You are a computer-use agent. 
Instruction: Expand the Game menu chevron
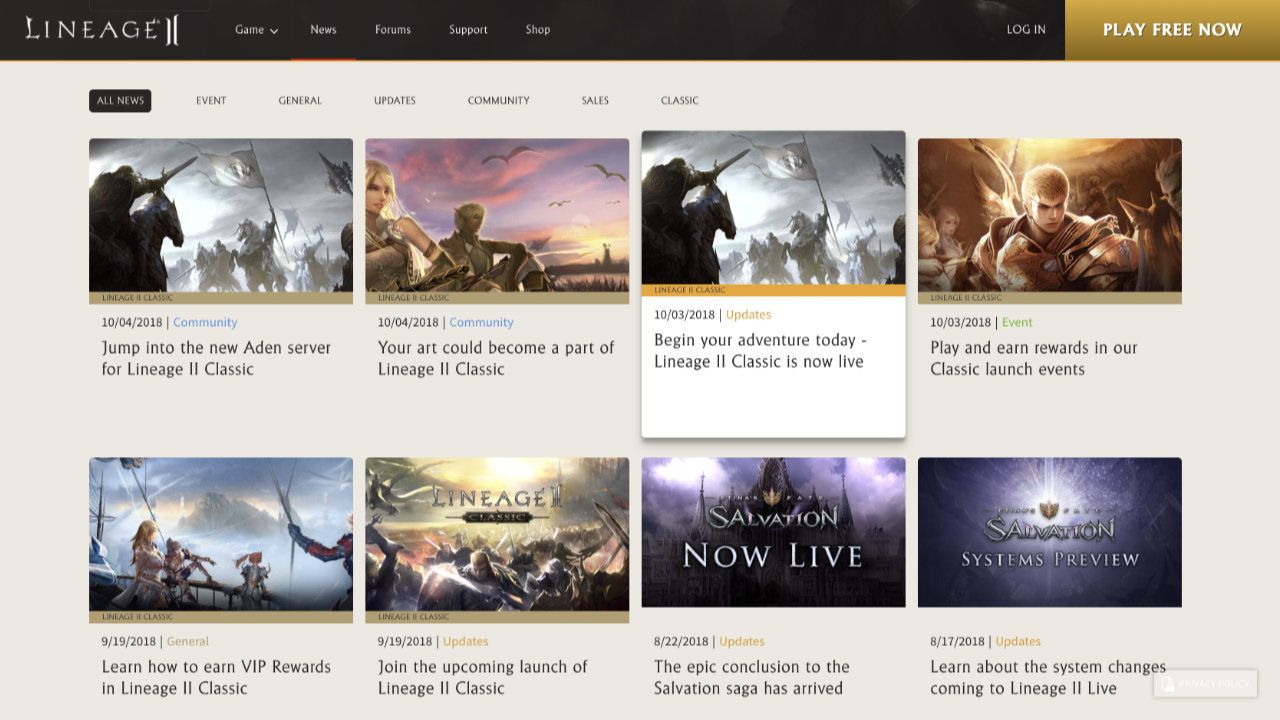[274, 31]
